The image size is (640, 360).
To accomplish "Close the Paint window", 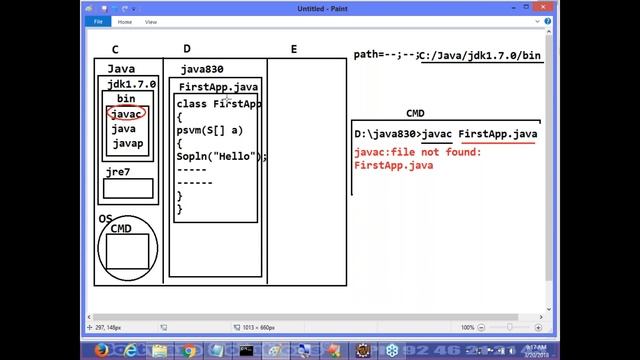I will tap(543, 7).
